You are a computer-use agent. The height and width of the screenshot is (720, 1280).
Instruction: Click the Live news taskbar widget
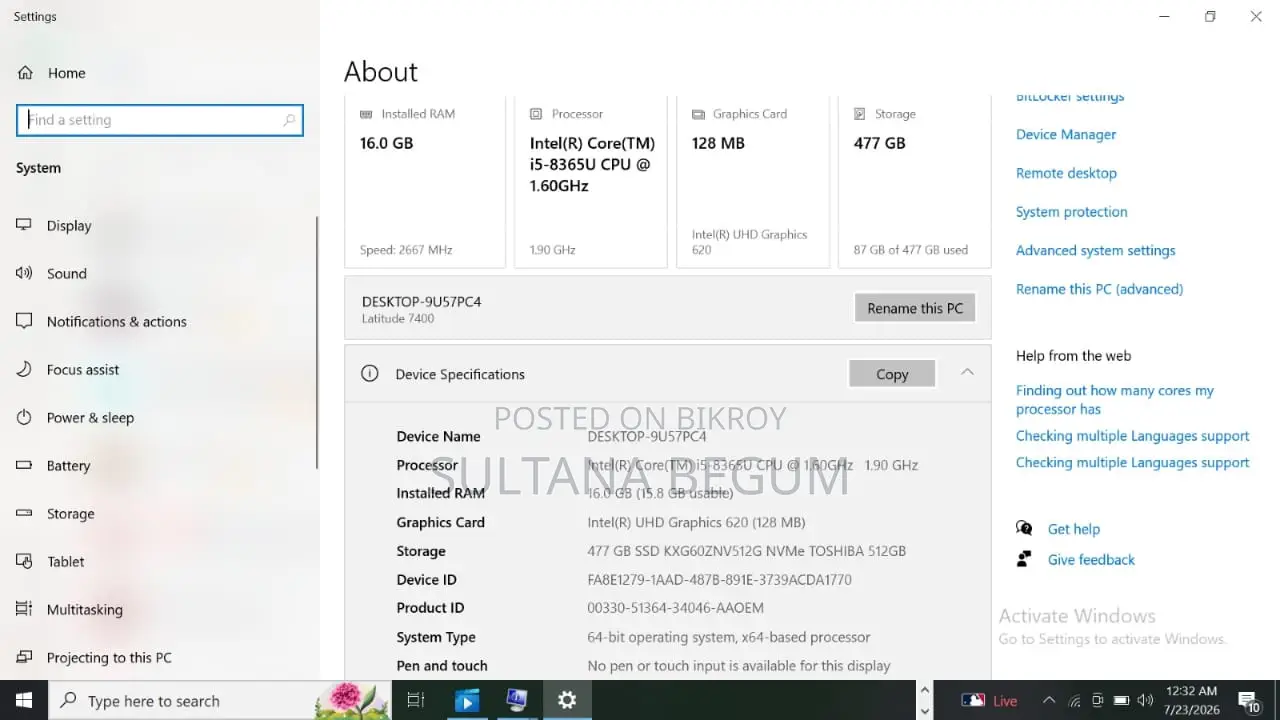point(989,701)
